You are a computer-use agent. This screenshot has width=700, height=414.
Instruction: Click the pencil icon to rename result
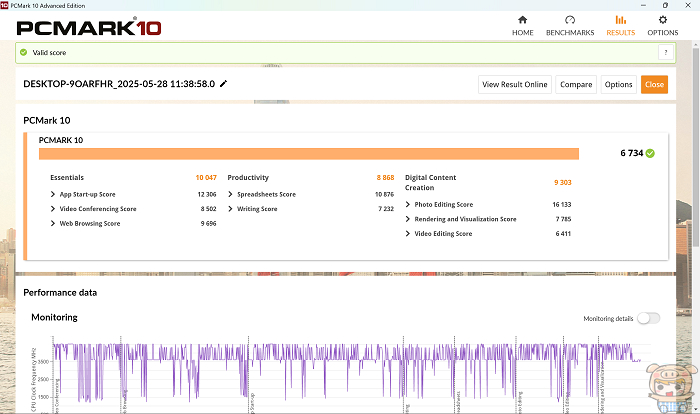[223, 84]
